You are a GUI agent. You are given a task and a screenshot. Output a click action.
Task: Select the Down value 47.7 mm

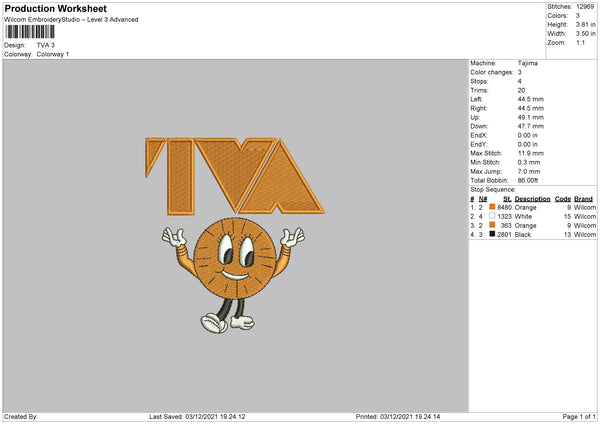(x=531, y=126)
